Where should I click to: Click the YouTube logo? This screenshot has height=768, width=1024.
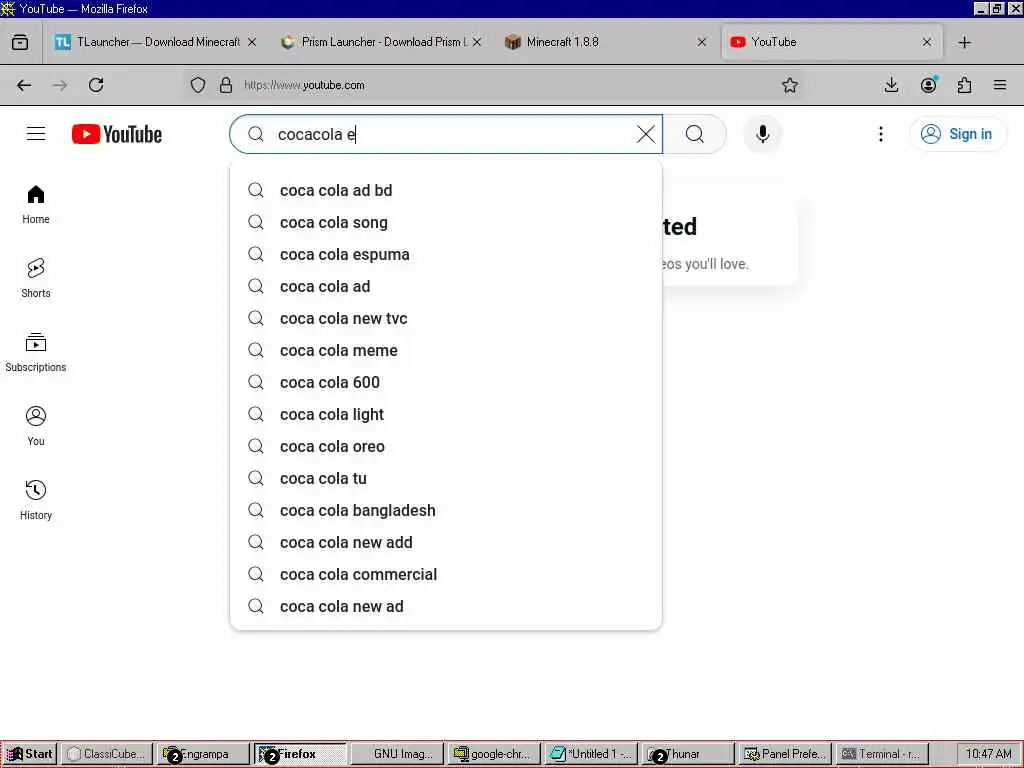117,134
